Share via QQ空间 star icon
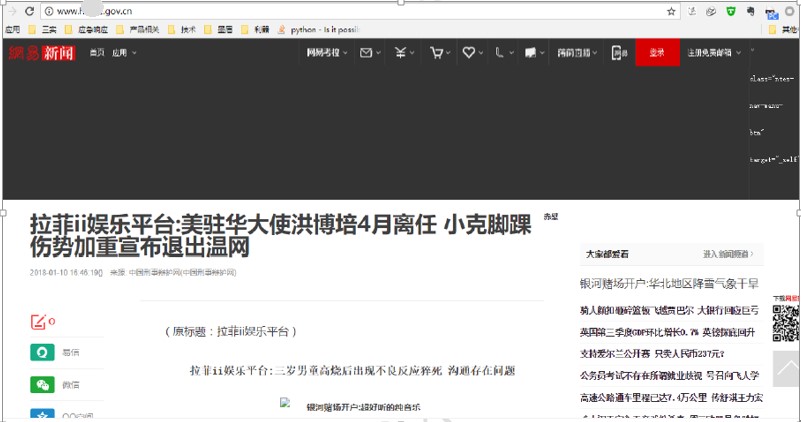The height and width of the screenshot is (422, 801). pyautogui.click(x=42, y=415)
